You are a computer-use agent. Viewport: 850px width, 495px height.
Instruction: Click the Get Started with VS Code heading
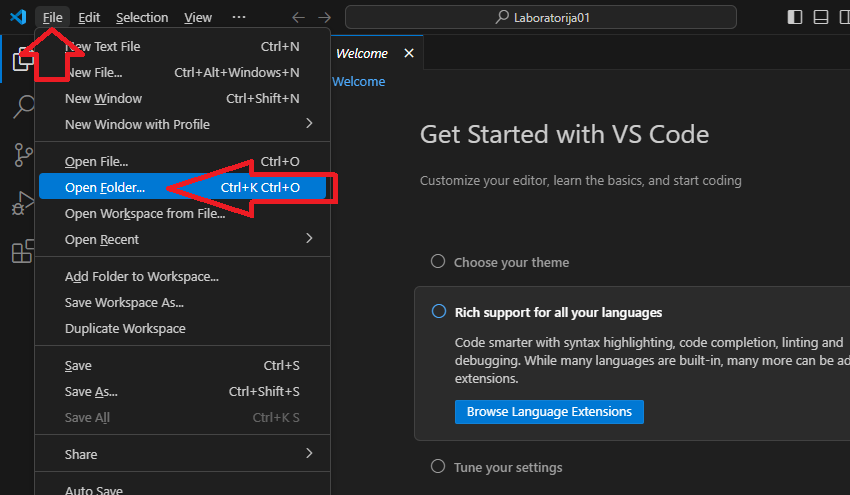pos(564,134)
